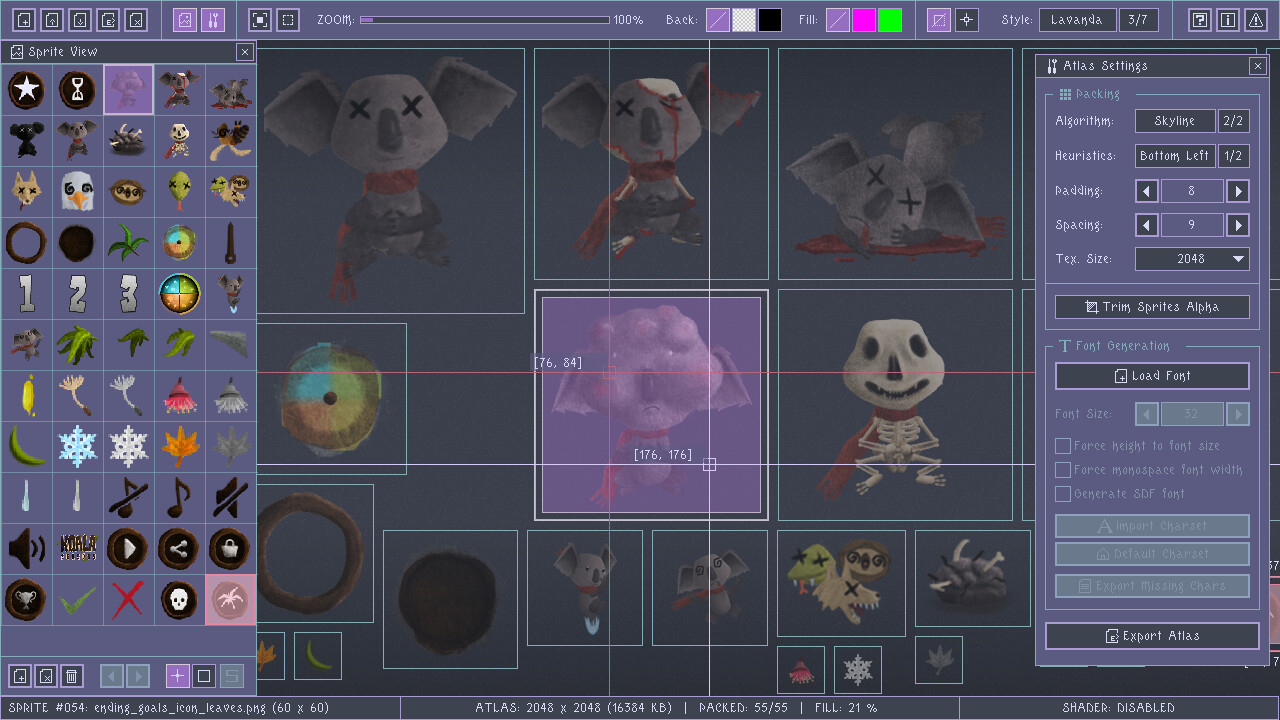The image size is (1280, 720).
Task: Increase Padding with the right stepper arrow
Action: click(x=1238, y=190)
